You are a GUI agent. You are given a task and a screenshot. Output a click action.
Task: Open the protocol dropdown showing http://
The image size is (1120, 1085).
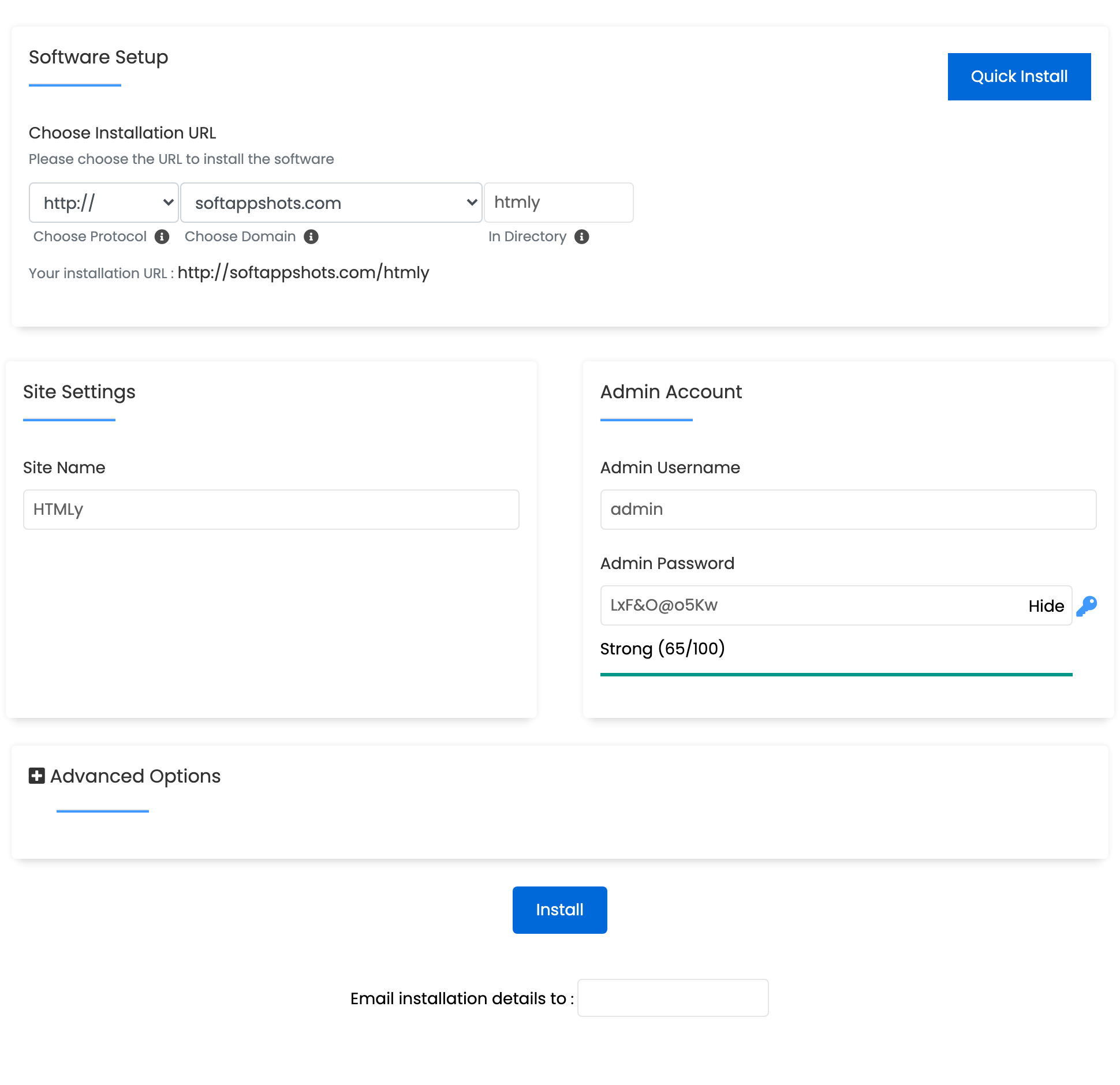point(104,203)
